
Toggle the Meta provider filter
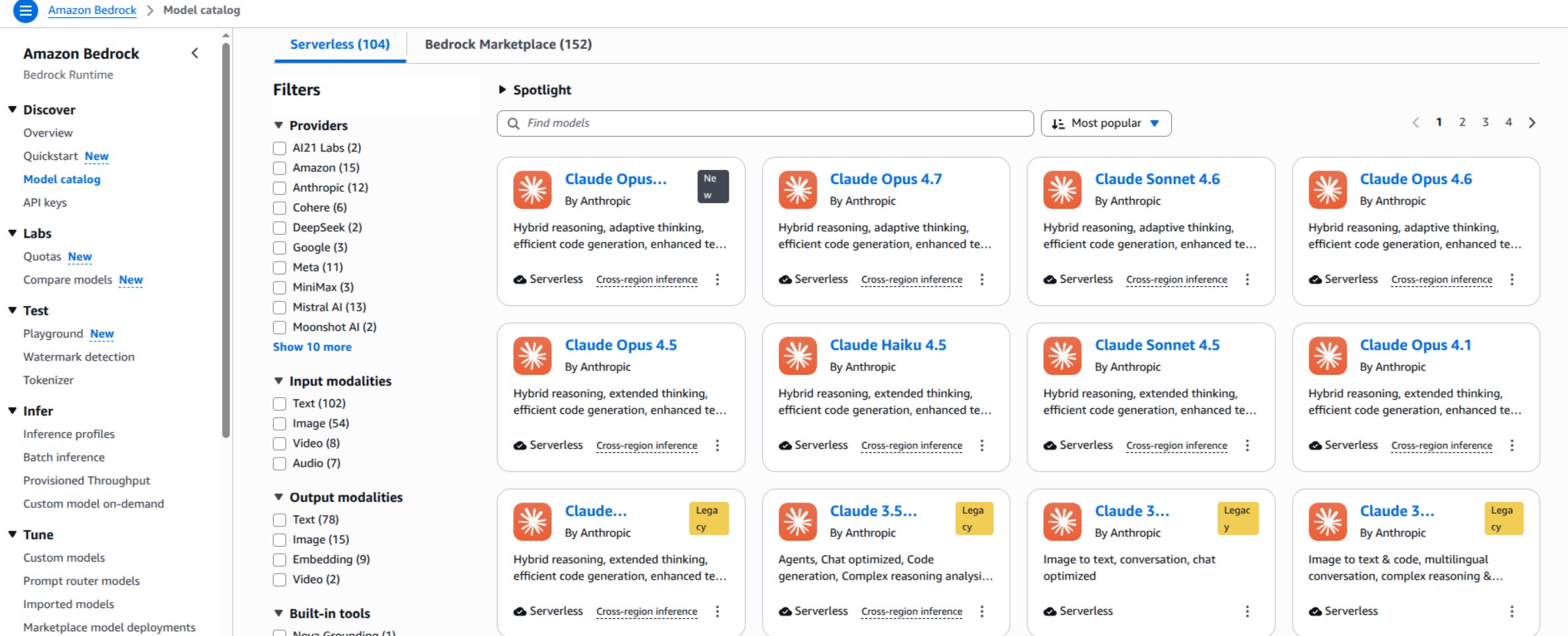click(279, 268)
